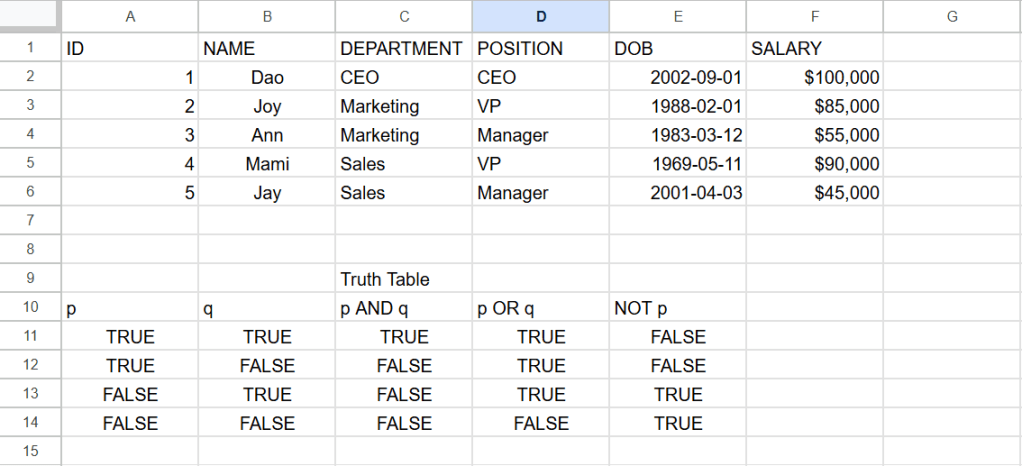This screenshot has height=466, width=1022.
Task: Click the DOB cell 1969-05-11
Action: (678, 164)
